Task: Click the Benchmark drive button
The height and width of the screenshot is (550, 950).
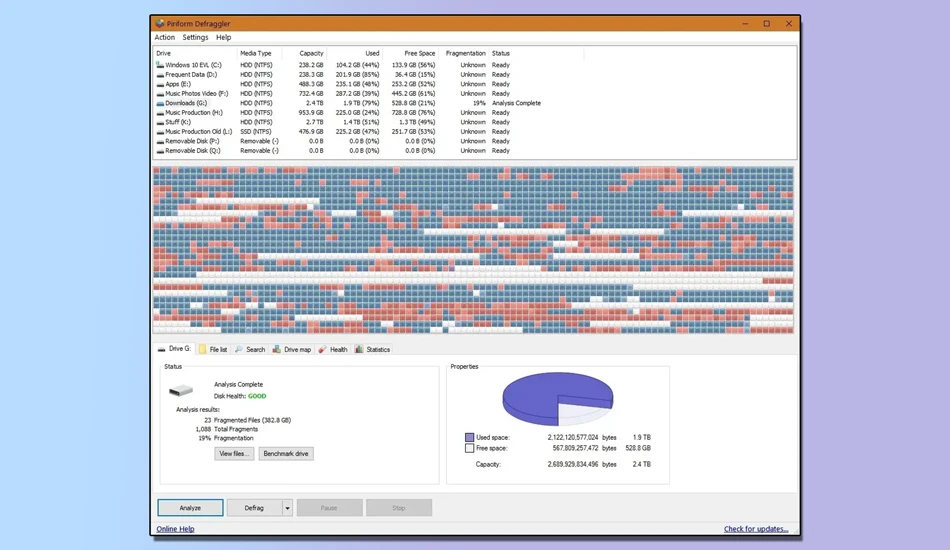Action: 286,454
